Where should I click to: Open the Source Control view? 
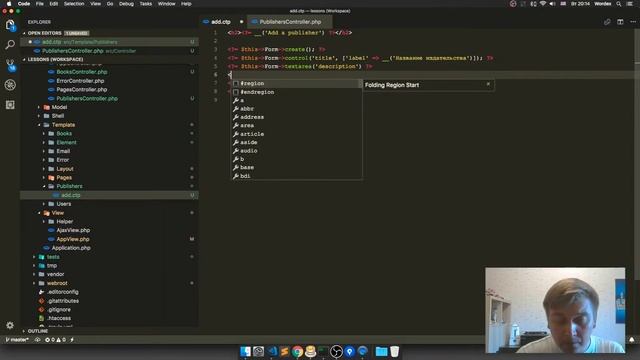click(10, 65)
